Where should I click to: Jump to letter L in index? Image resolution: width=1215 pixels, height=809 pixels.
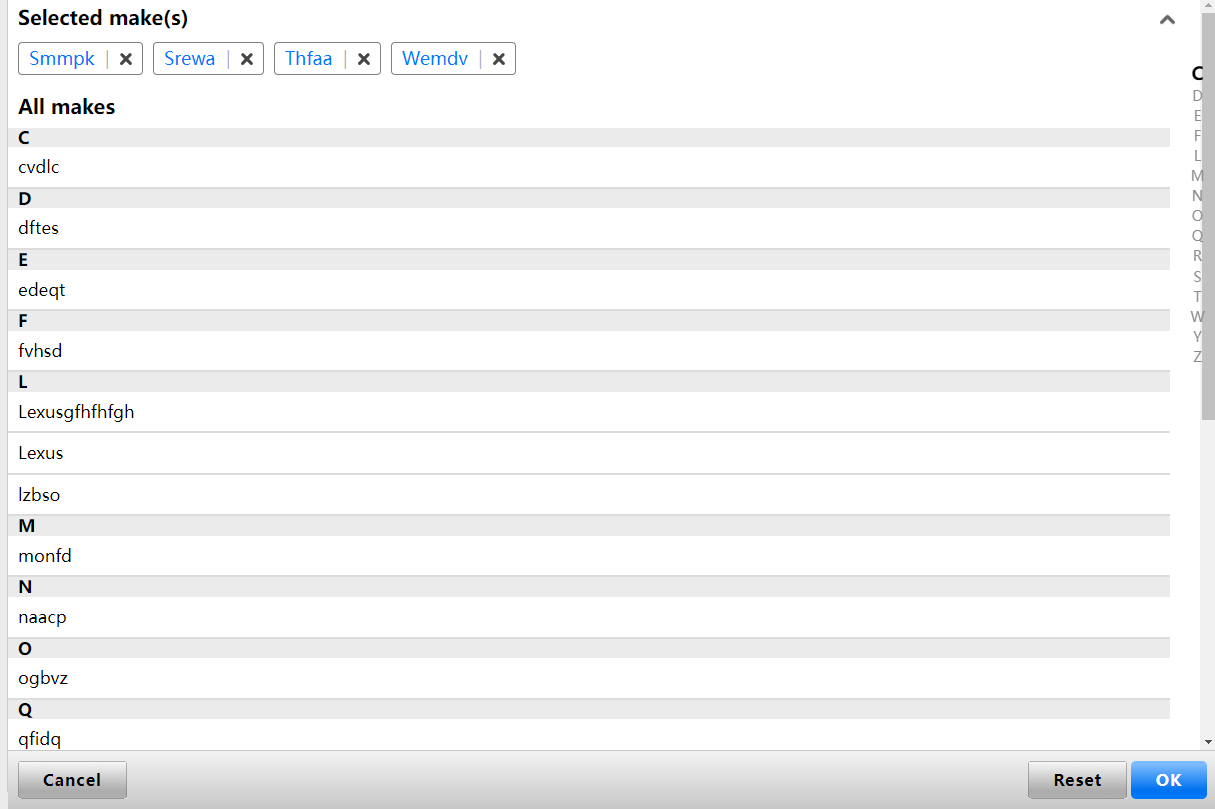coord(1197,156)
